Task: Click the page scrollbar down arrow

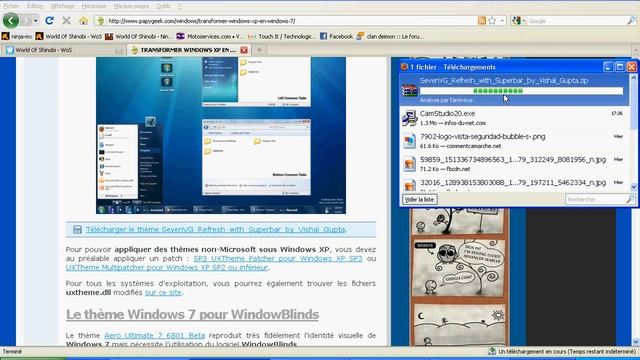Action: 636,342
